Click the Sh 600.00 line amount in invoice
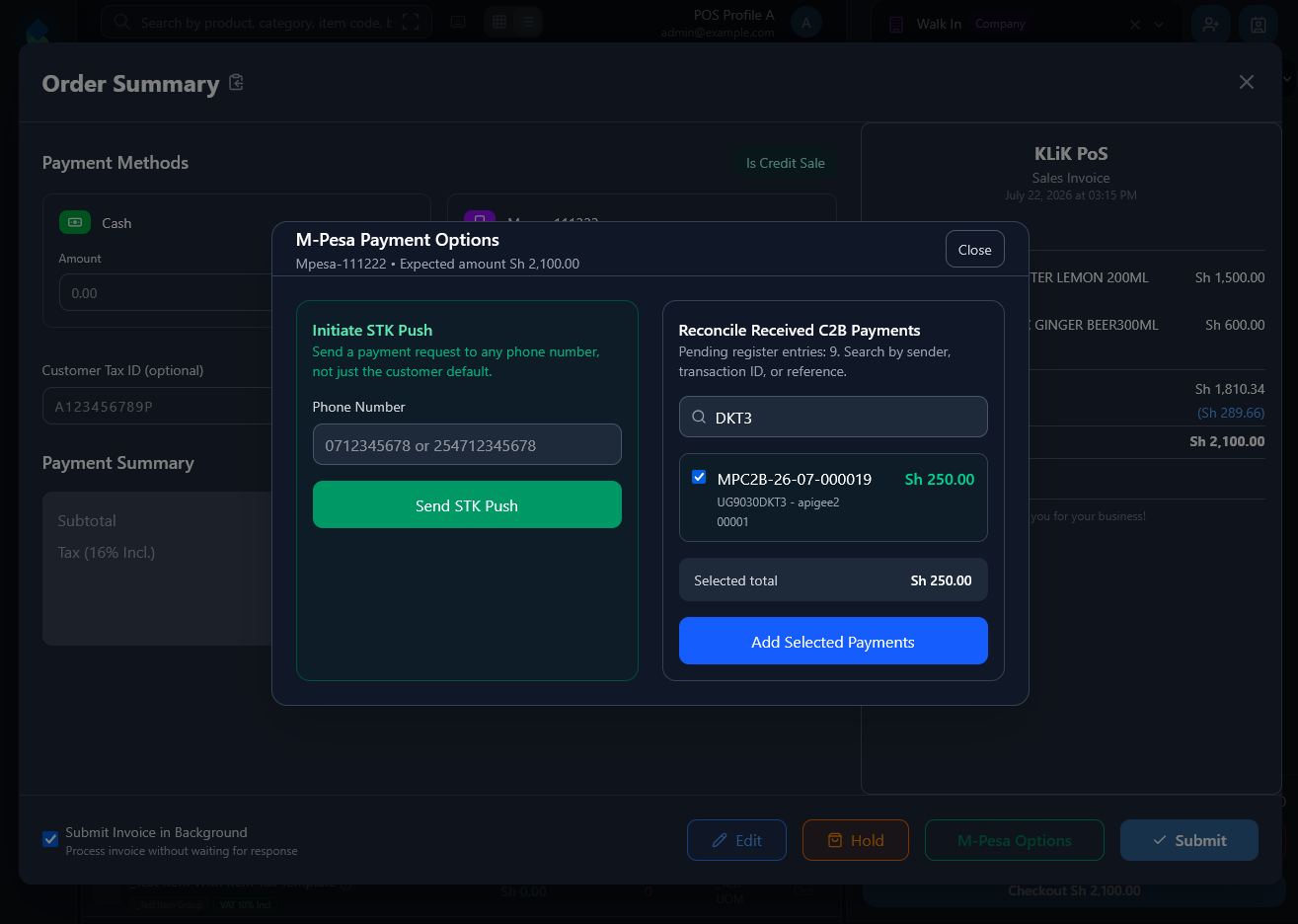Image resolution: width=1298 pixels, height=924 pixels. [x=1235, y=325]
